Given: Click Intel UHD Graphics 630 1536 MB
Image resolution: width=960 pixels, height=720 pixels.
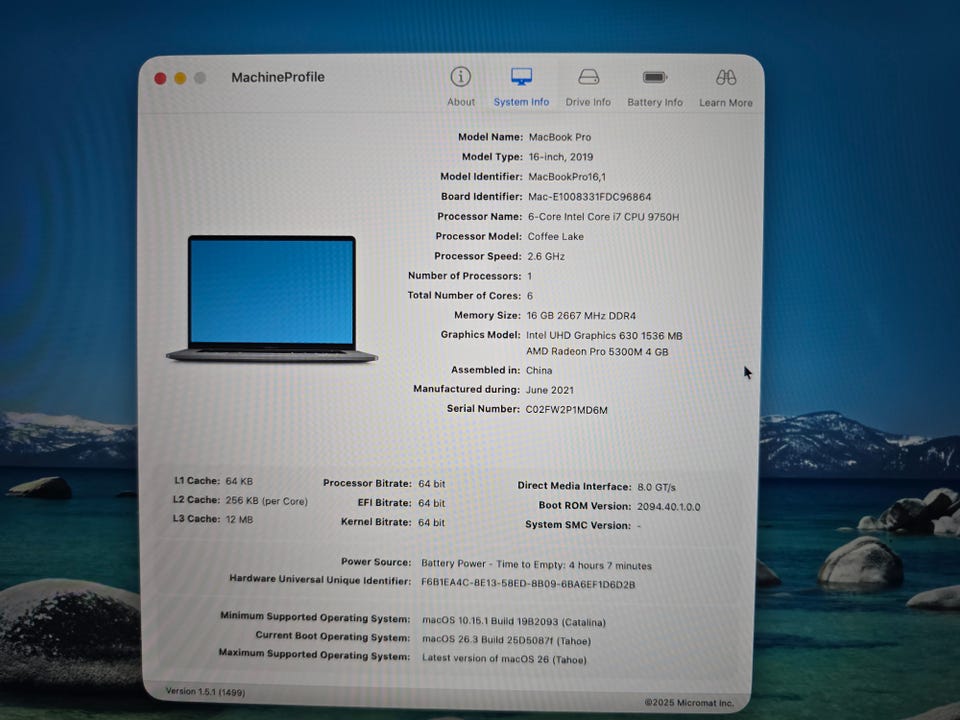Looking at the screenshot, I should (604, 336).
